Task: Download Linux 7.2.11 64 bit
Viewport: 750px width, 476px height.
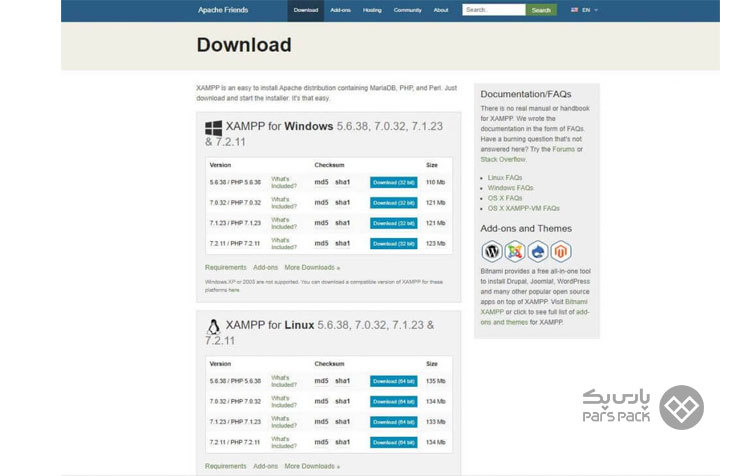Action: pyautogui.click(x=393, y=443)
